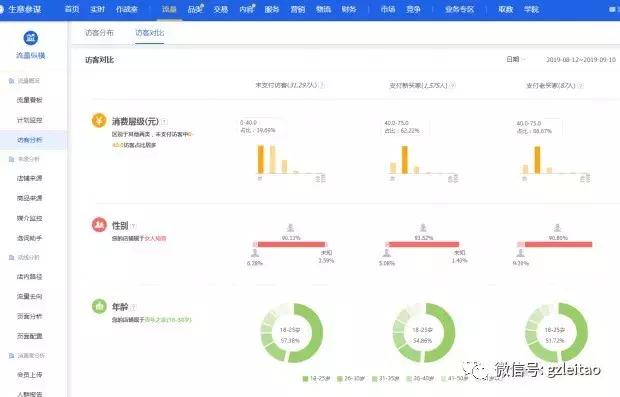The width and height of the screenshot is (620, 397).
Task: Toggle the 41-50岁 legend entry
Action: pos(455,378)
